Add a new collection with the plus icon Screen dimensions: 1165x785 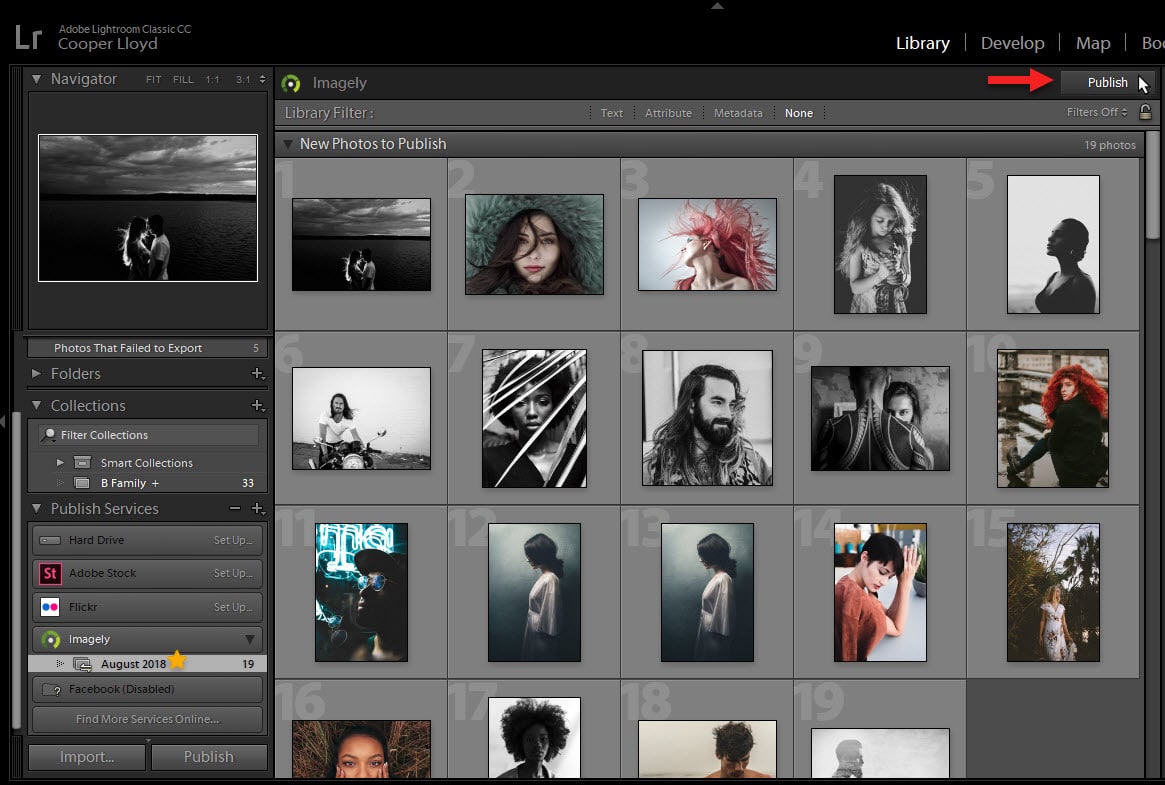tap(258, 405)
